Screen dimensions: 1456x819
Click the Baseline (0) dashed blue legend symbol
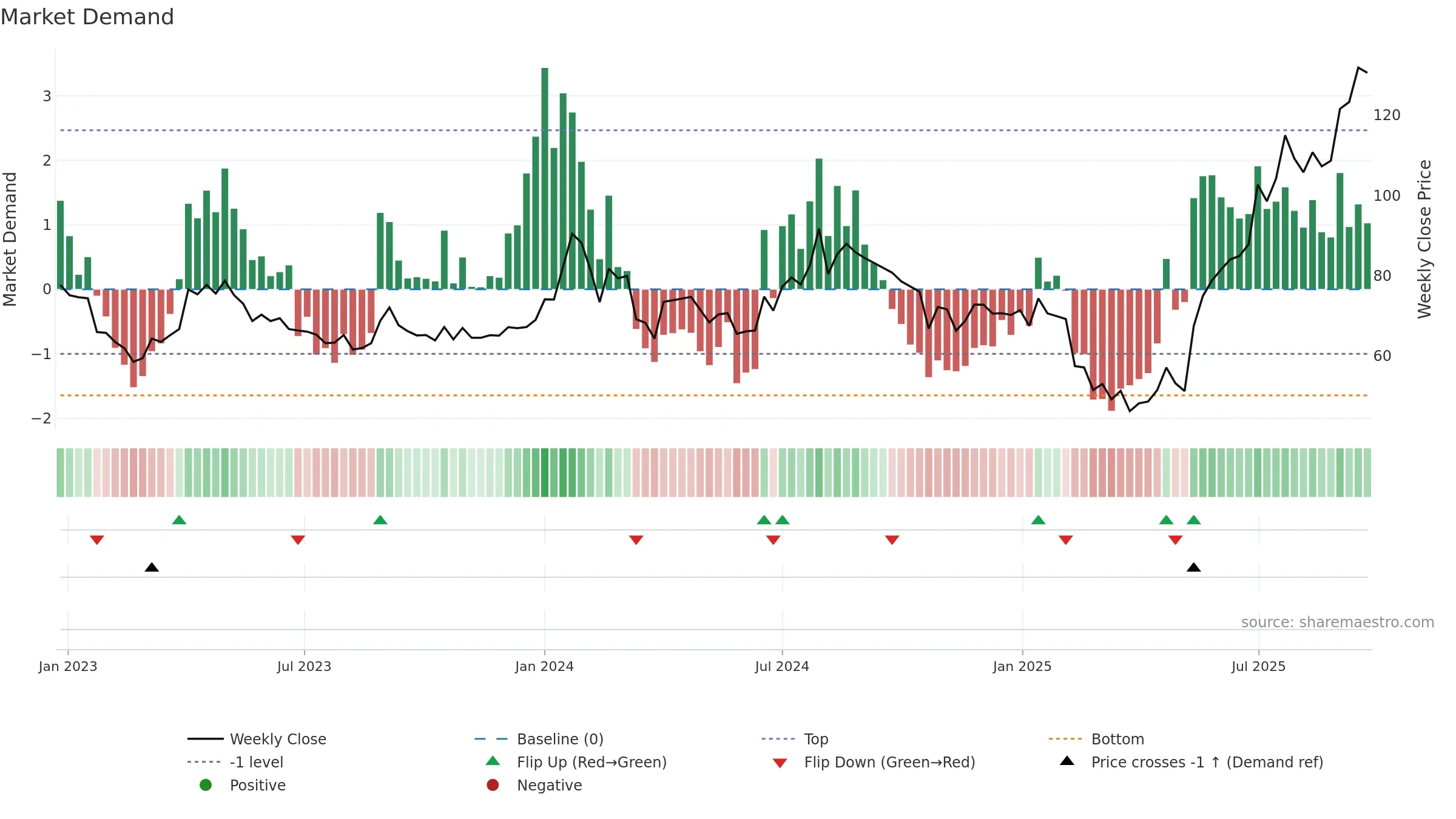point(491,739)
